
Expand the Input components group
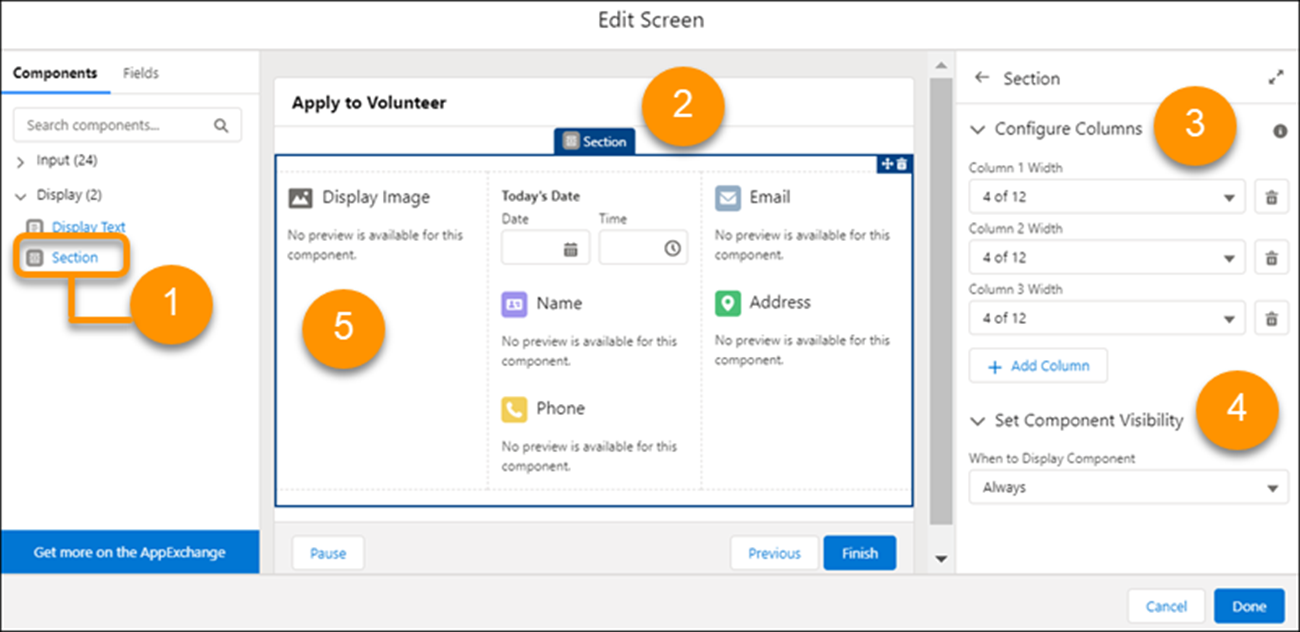[x=20, y=160]
